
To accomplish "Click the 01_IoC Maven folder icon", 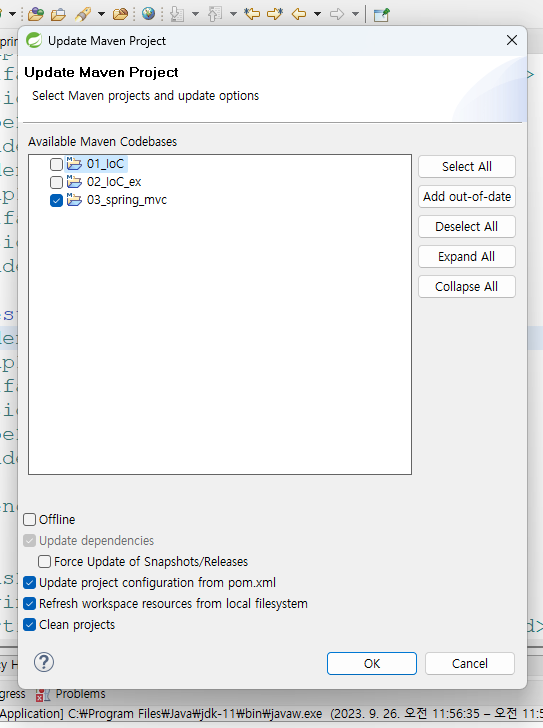I will tap(74, 163).
